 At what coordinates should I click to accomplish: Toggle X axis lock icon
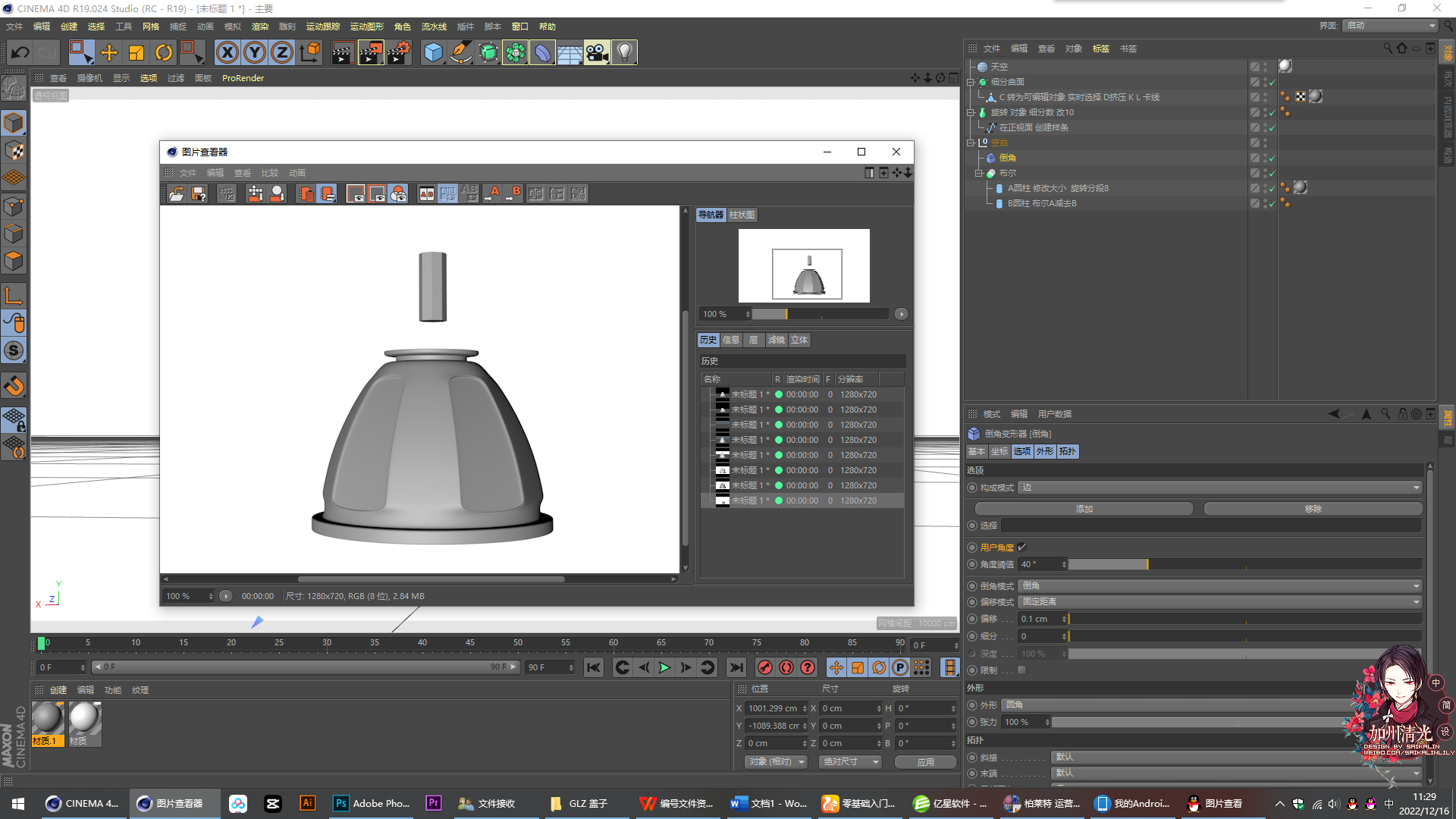click(x=227, y=52)
